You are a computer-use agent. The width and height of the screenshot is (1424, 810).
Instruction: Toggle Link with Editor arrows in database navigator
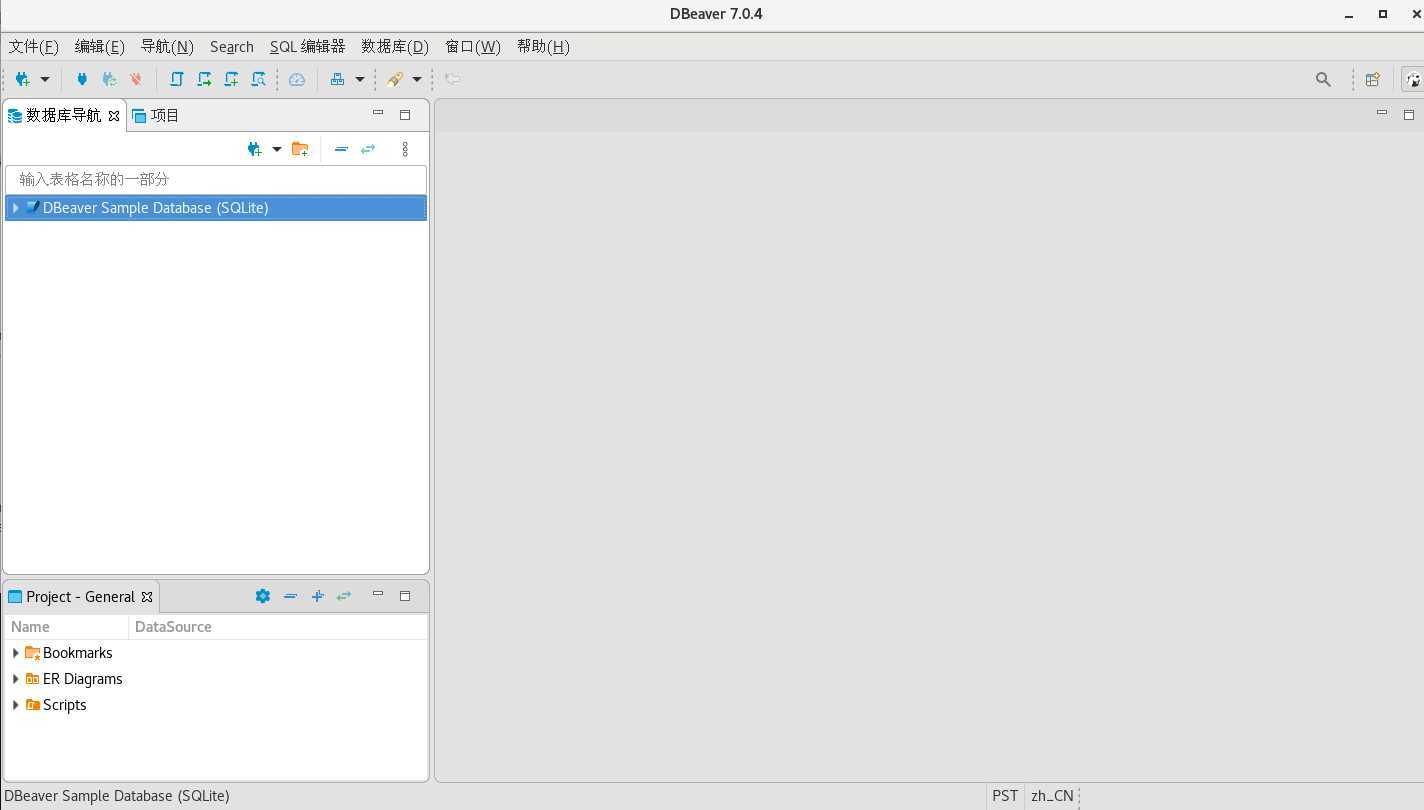368,149
